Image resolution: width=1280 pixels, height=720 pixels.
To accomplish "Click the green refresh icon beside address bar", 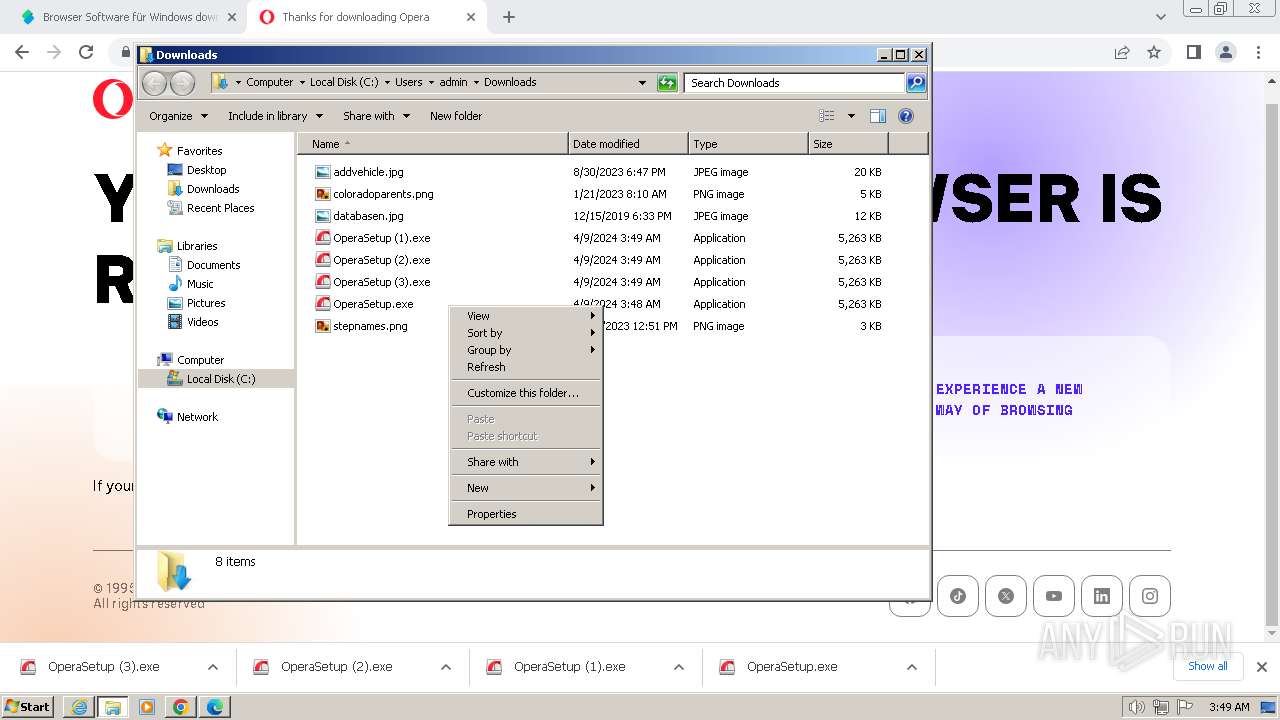I will [x=667, y=83].
